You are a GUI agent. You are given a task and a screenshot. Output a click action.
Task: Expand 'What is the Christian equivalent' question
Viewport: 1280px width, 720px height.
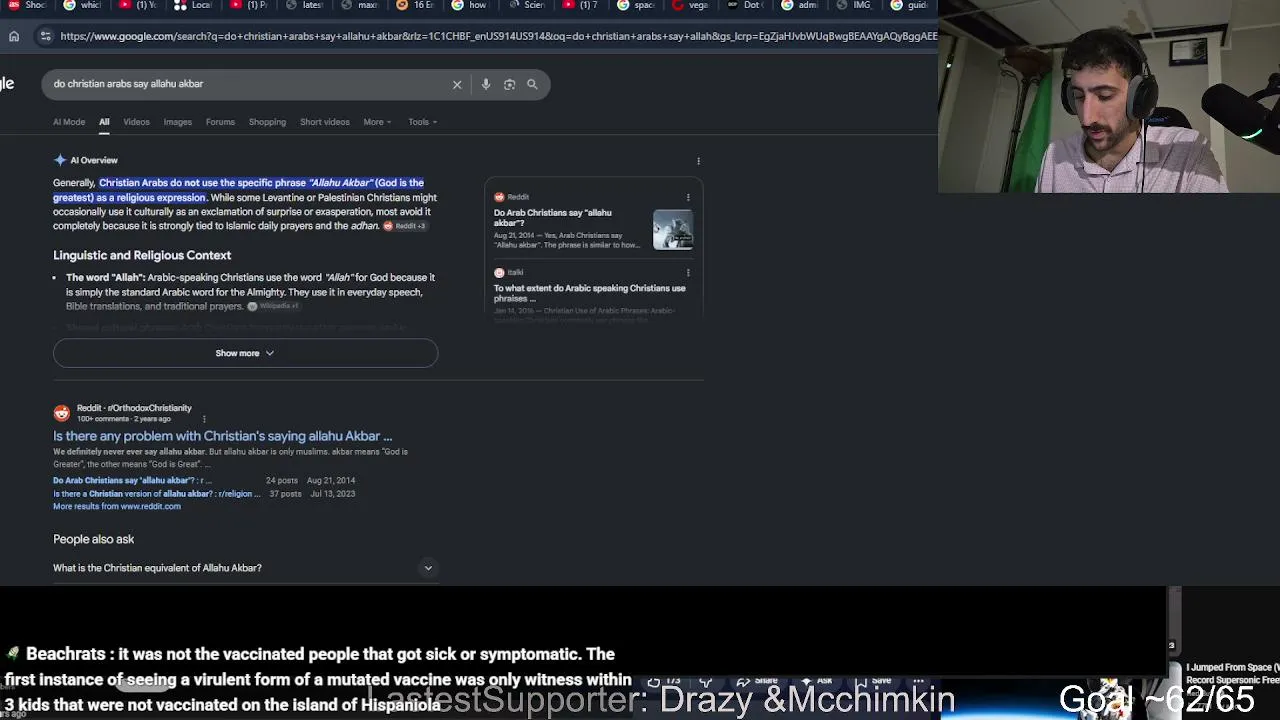244,568
